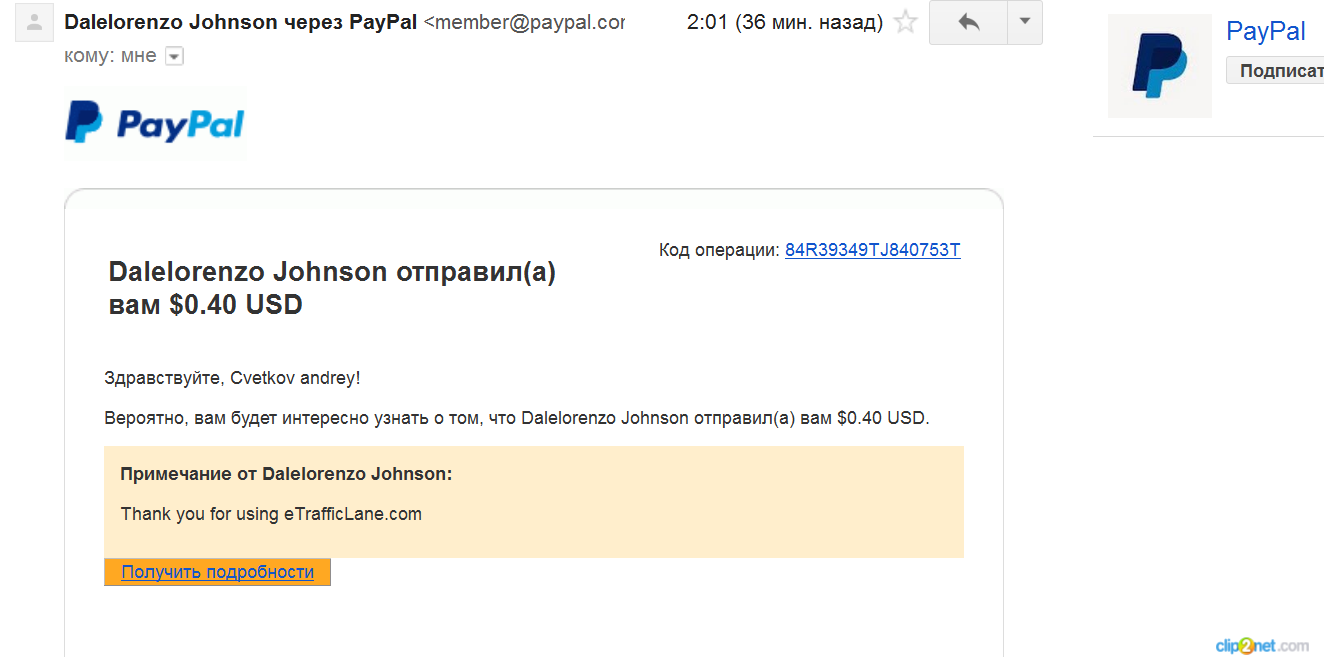The width and height of the screenshot is (1324, 657).
Task: Click the member@paypal.com sender address
Action: 524,22
